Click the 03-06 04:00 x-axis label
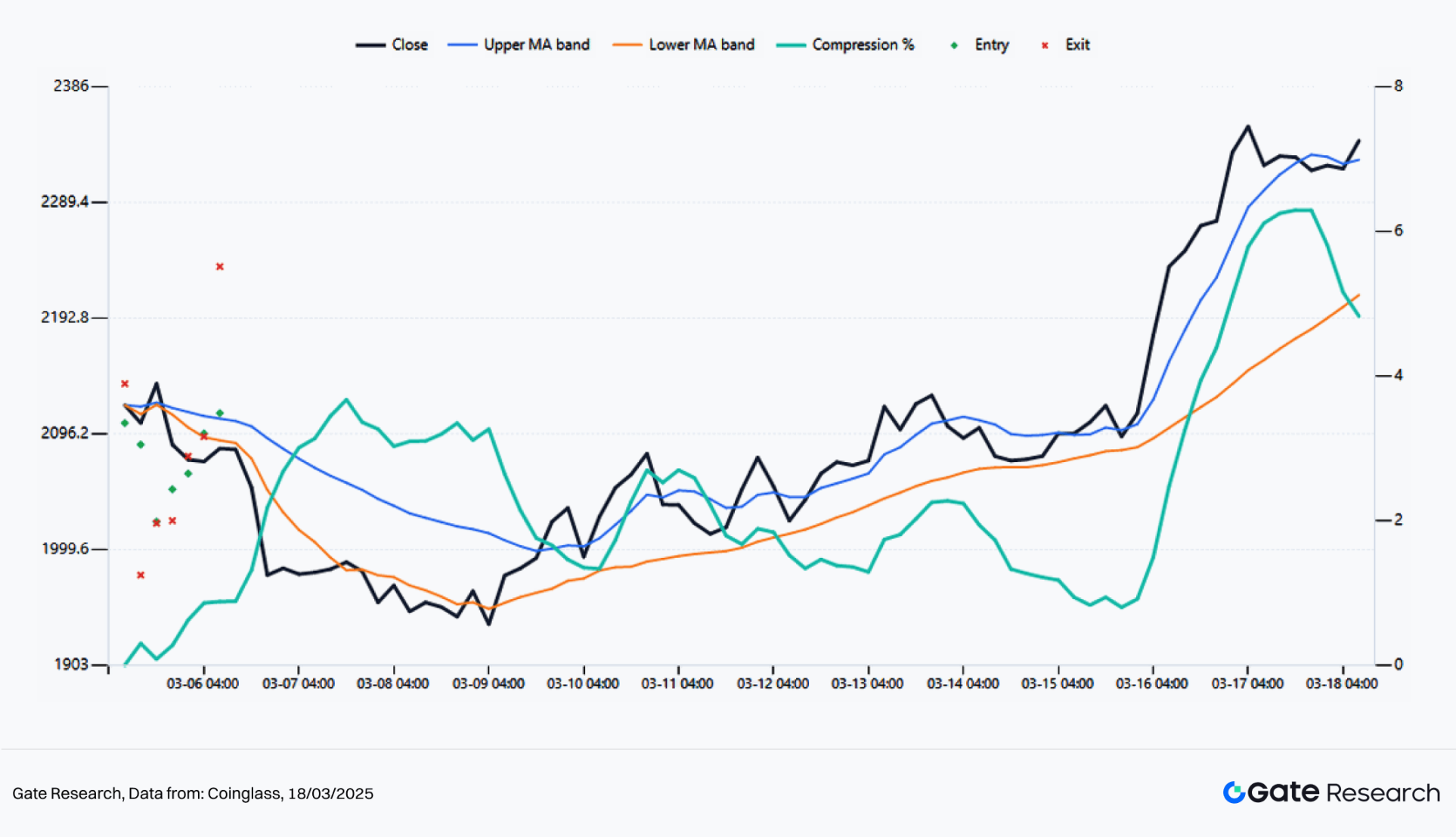 (203, 684)
